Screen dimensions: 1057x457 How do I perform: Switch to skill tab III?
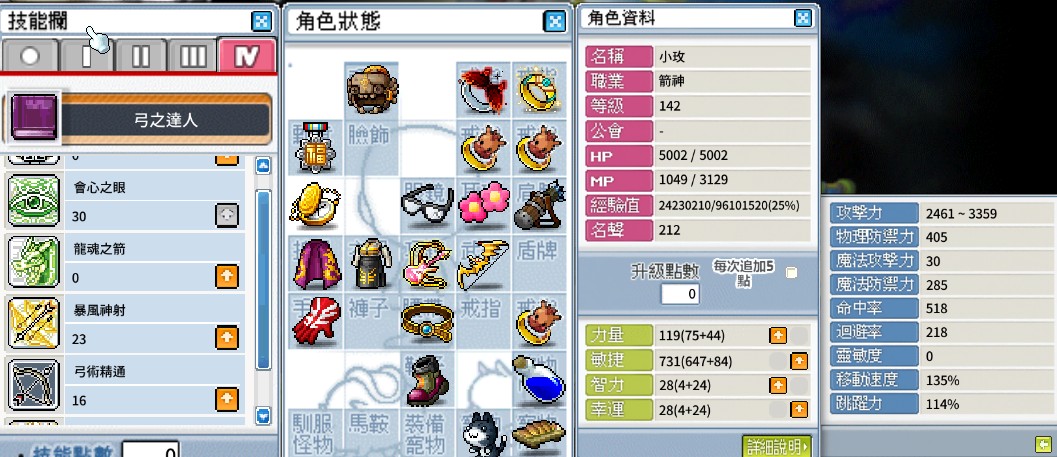(193, 56)
